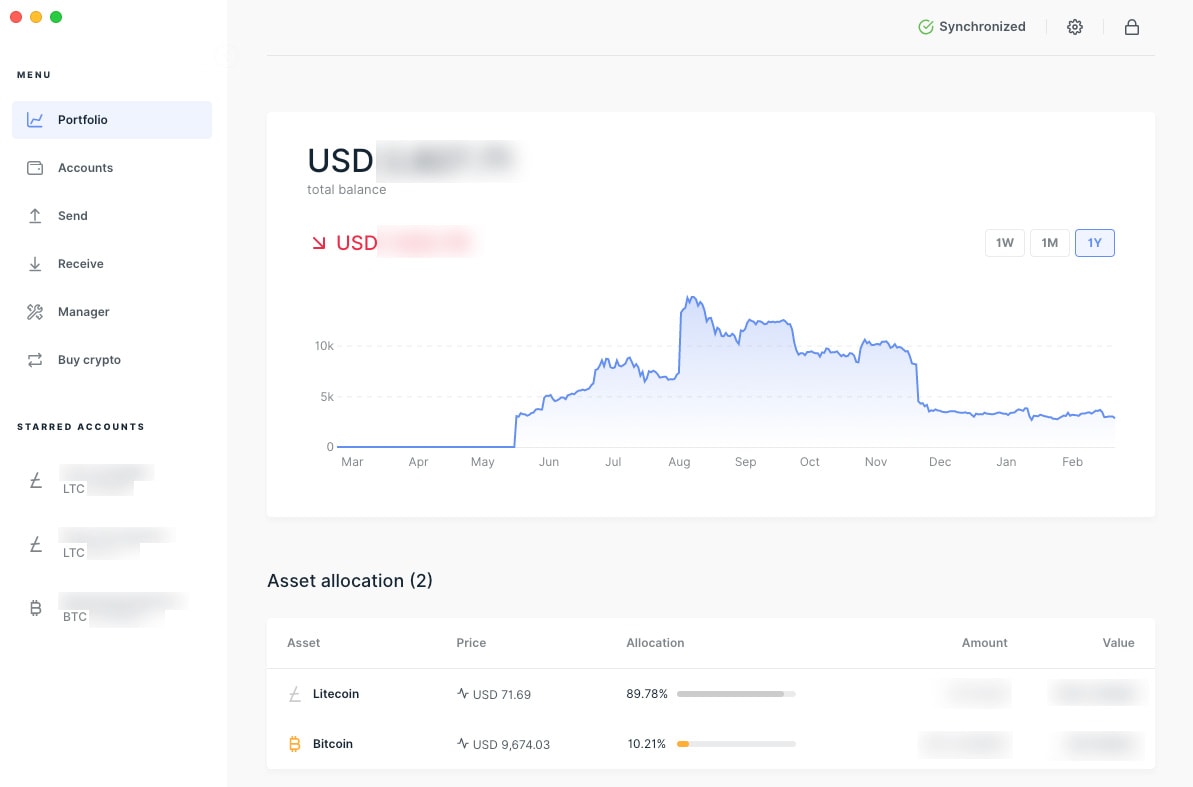Click the first starred Litecoin account icon
This screenshot has height=787, width=1193.
click(36, 481)
